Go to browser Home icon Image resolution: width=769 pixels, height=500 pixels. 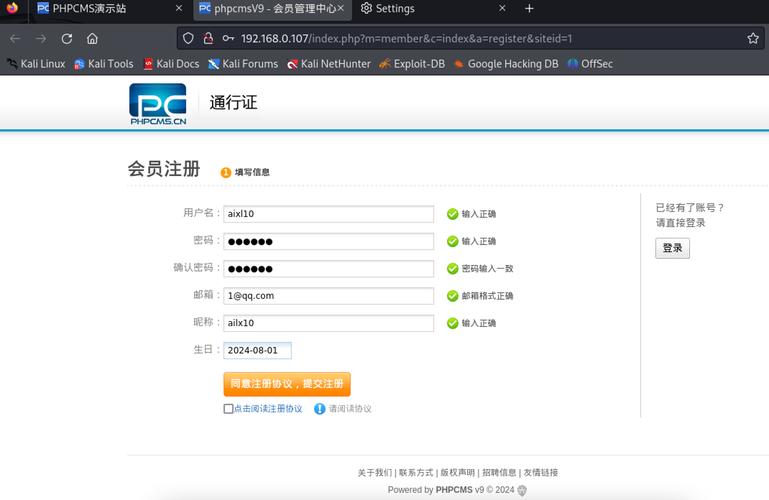[92, 38]
